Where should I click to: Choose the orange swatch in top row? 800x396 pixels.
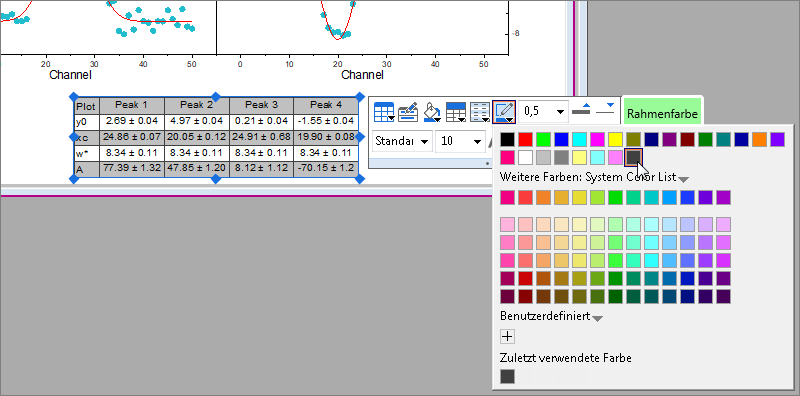coord(759,139)
